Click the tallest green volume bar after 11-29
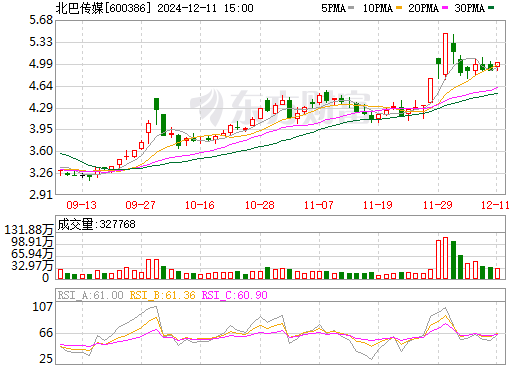 [x=453, y=260]
